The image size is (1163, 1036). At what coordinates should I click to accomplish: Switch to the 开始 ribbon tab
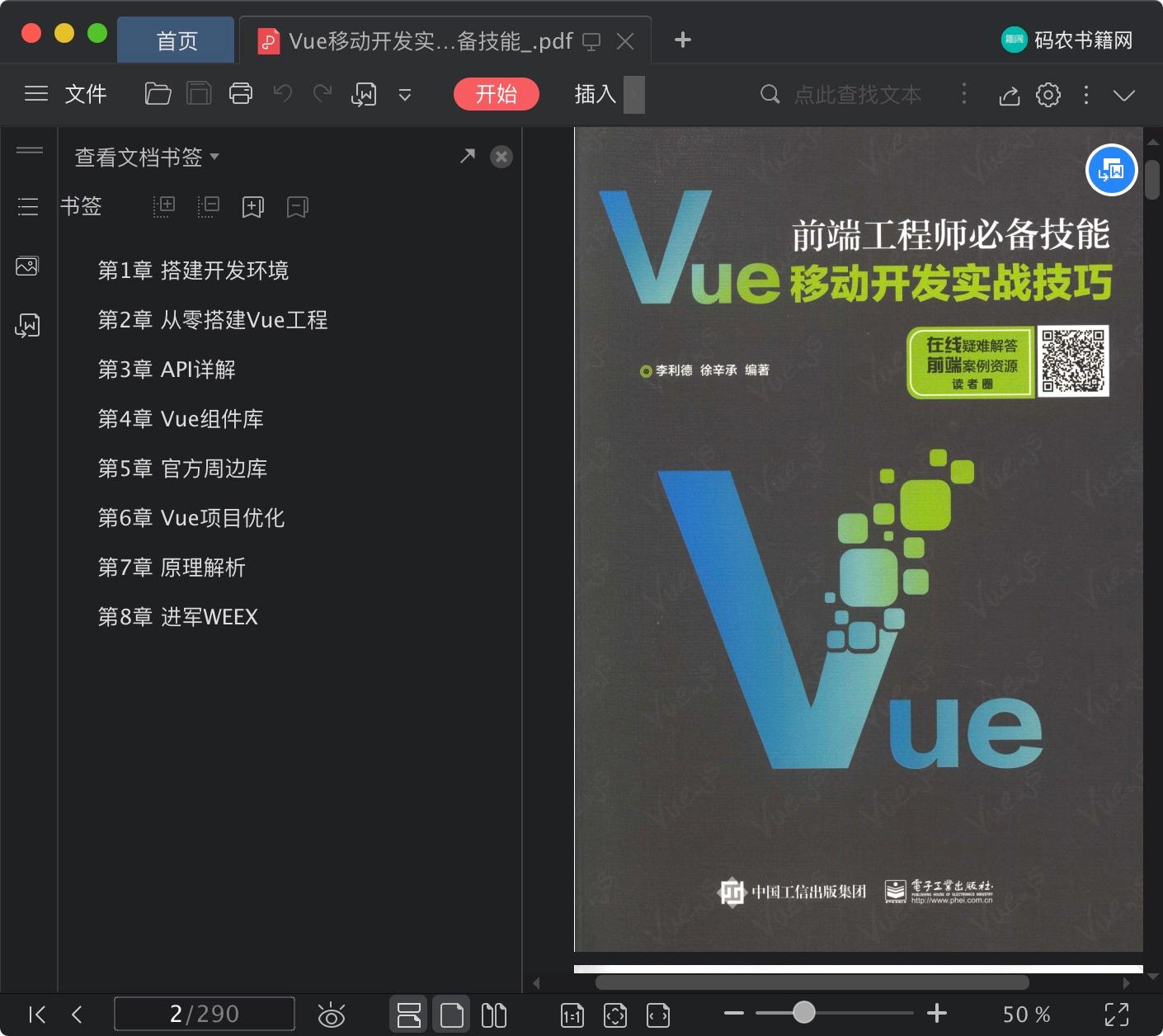(497, 94)
